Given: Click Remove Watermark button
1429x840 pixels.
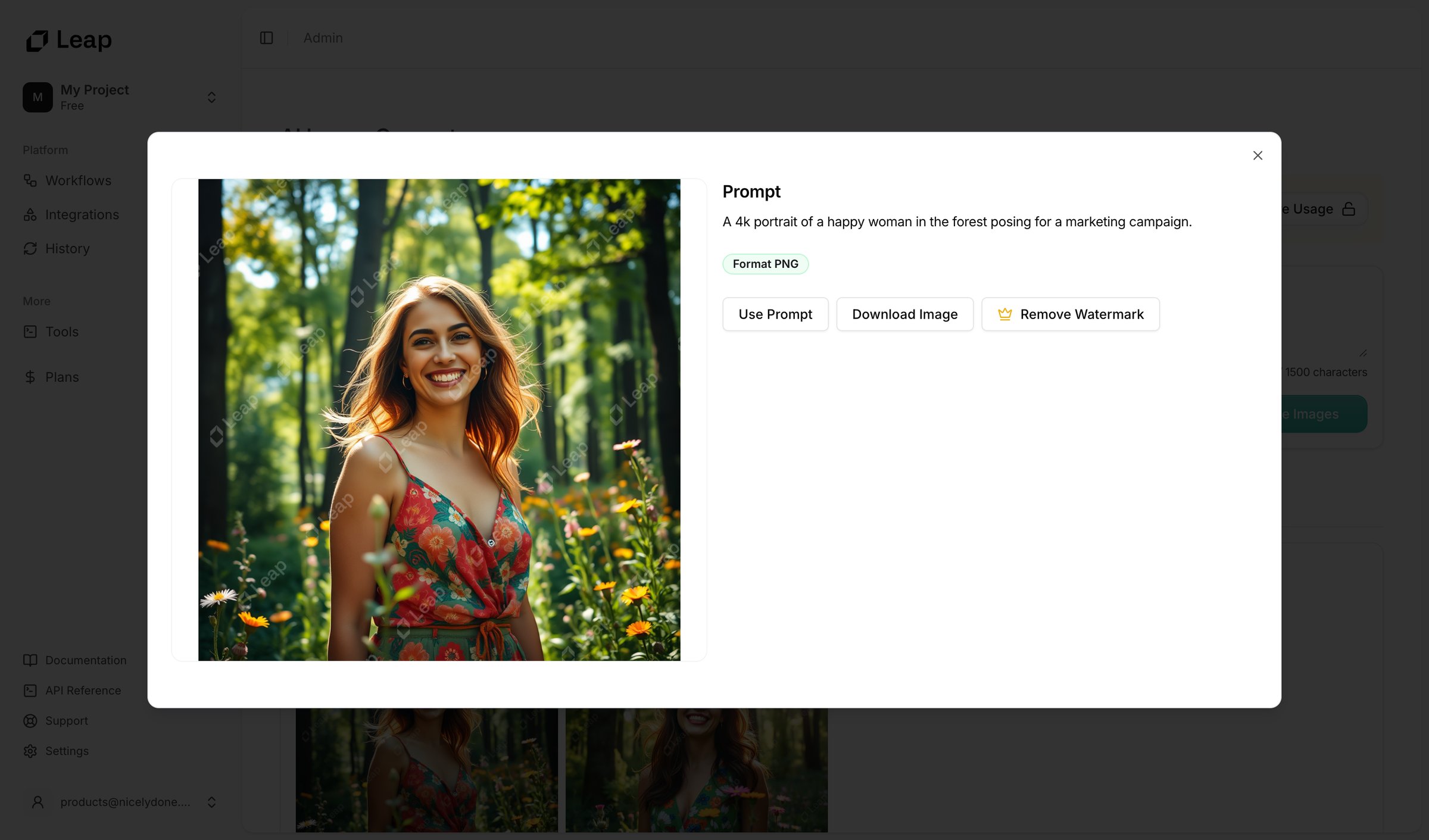Looking at the screenshot, I should click(x=1070, y=314).
